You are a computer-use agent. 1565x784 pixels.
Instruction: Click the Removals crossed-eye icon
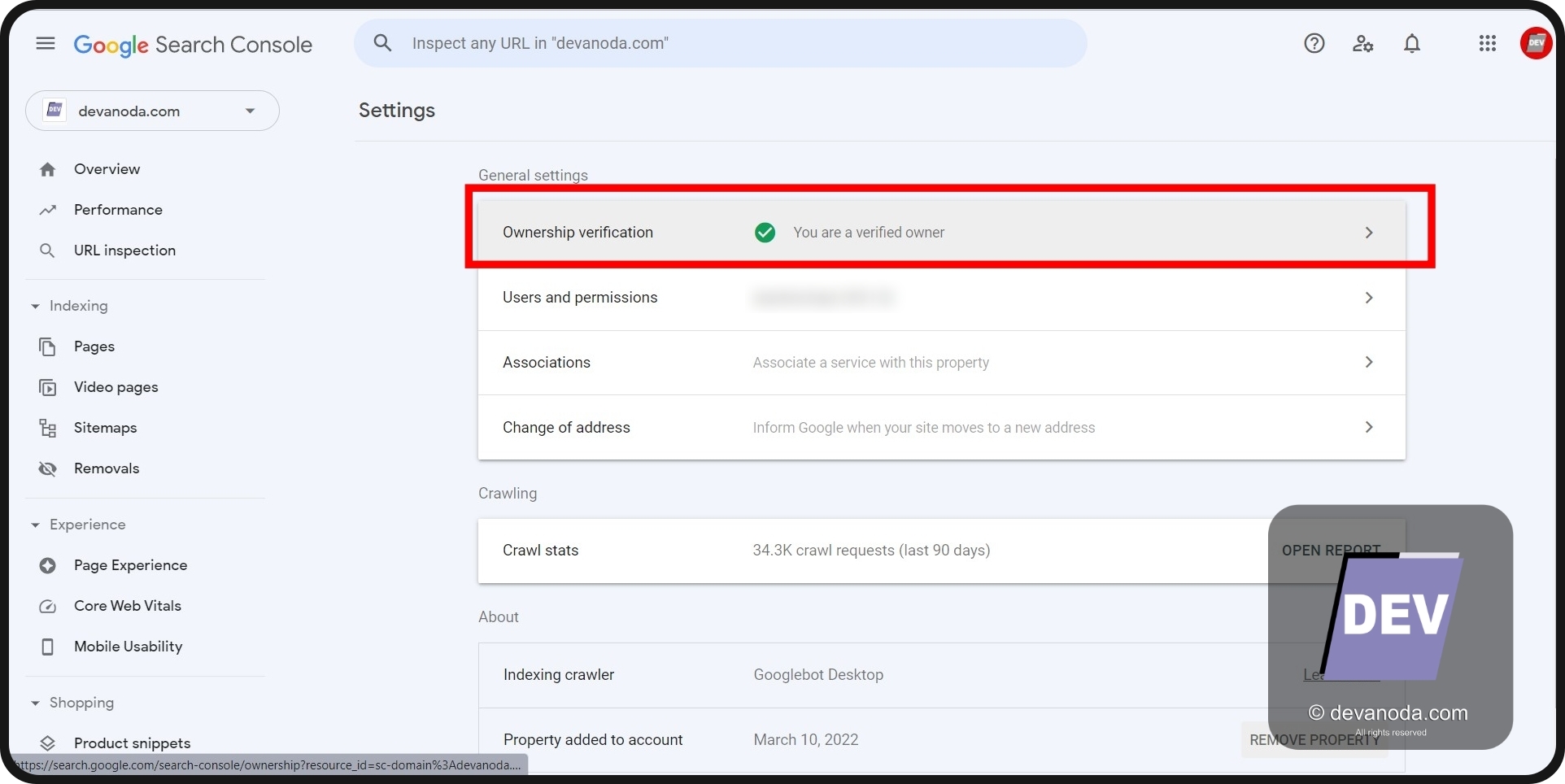point(48,468)
